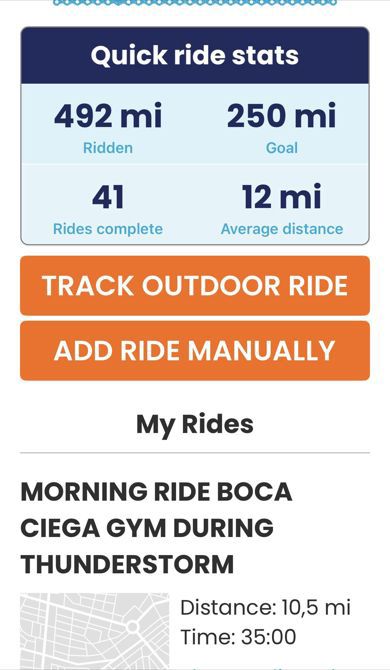Select the 250 mi Goal stat
This screenshot has width=390, height=670.
282,127
